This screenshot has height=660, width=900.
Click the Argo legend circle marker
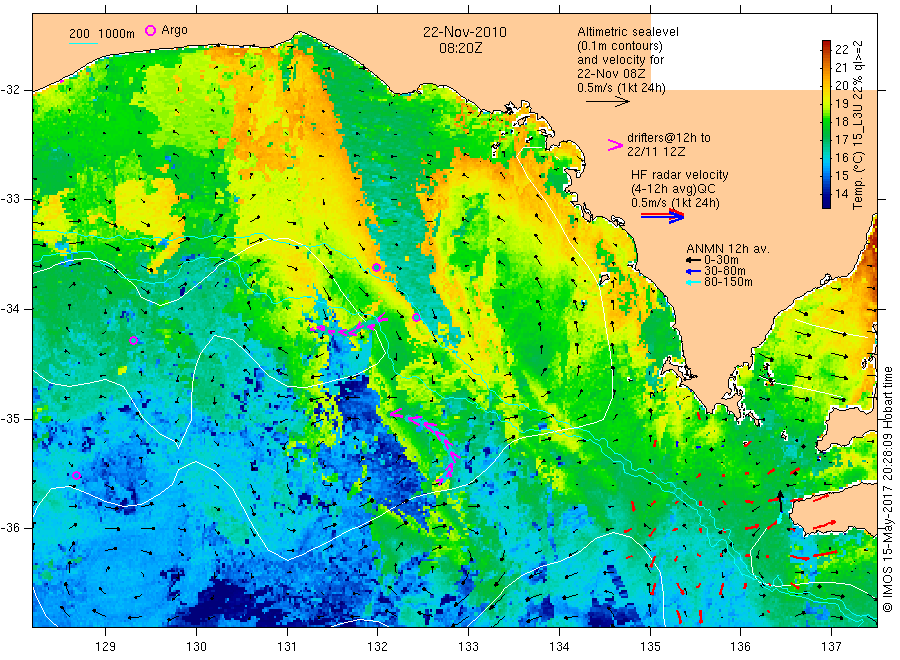(x=150, y=30)
